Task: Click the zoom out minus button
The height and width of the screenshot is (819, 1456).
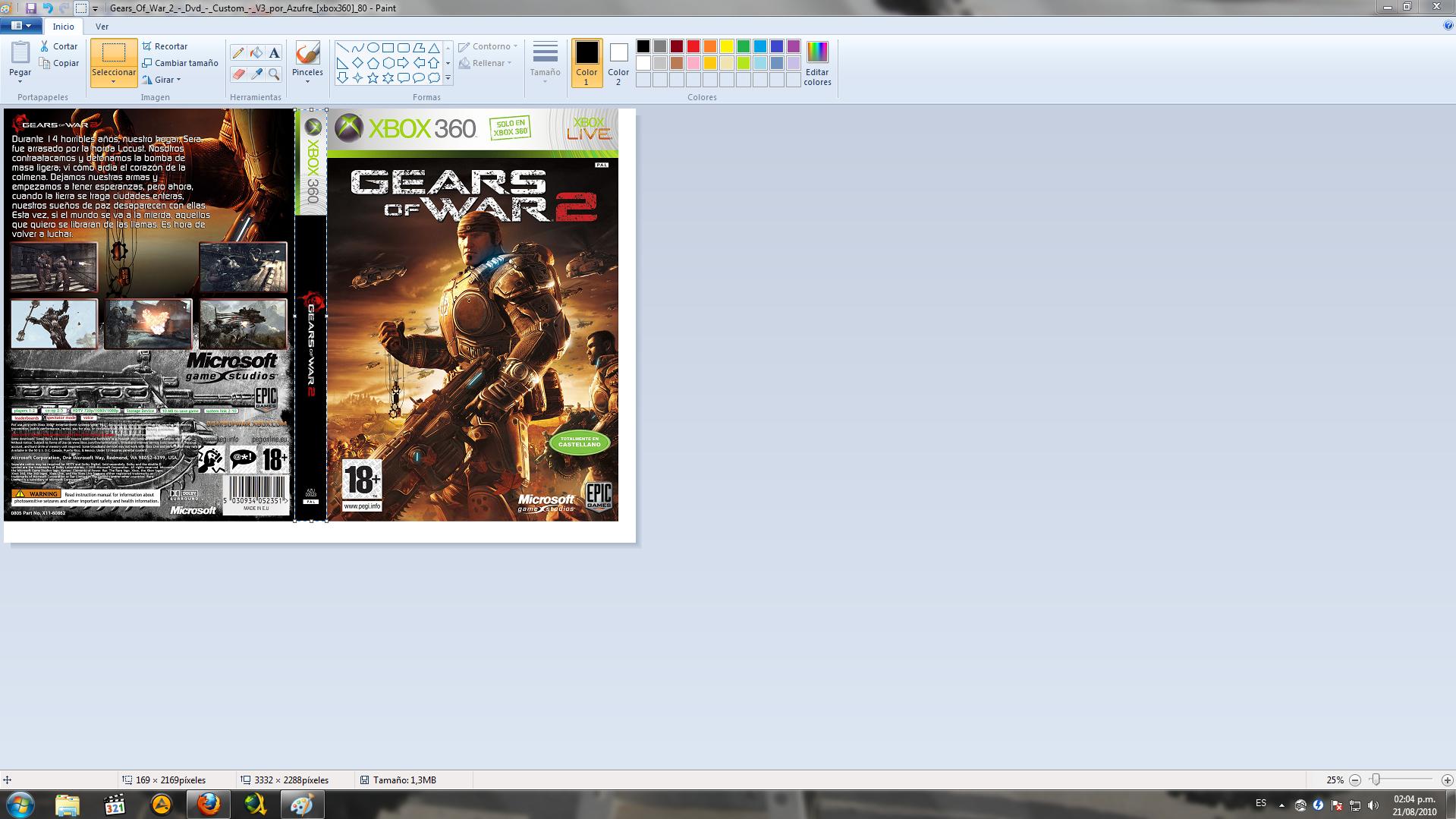Action: click(x=1355, y=780)
